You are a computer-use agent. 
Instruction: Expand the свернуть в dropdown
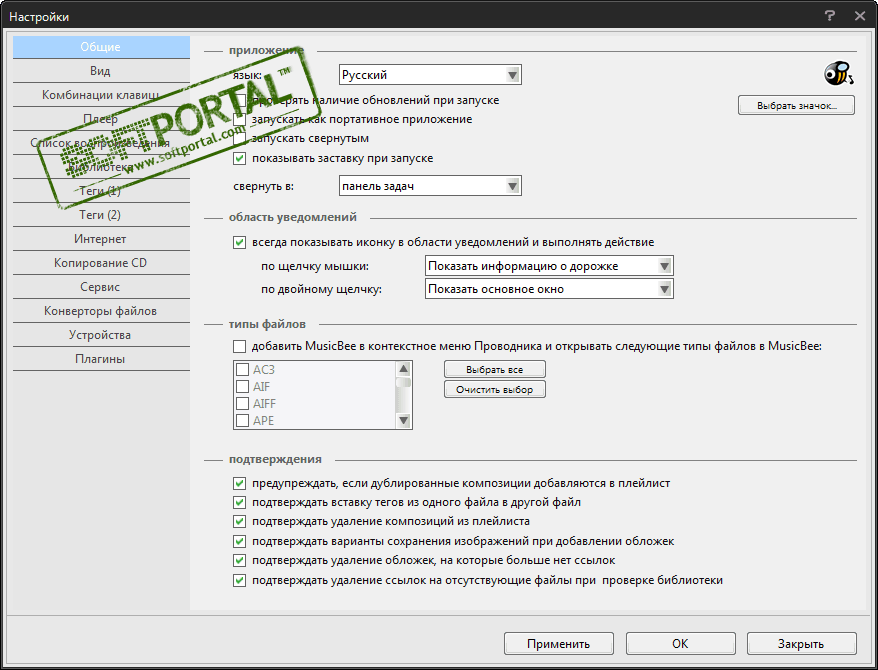click(x=430, y=186)
